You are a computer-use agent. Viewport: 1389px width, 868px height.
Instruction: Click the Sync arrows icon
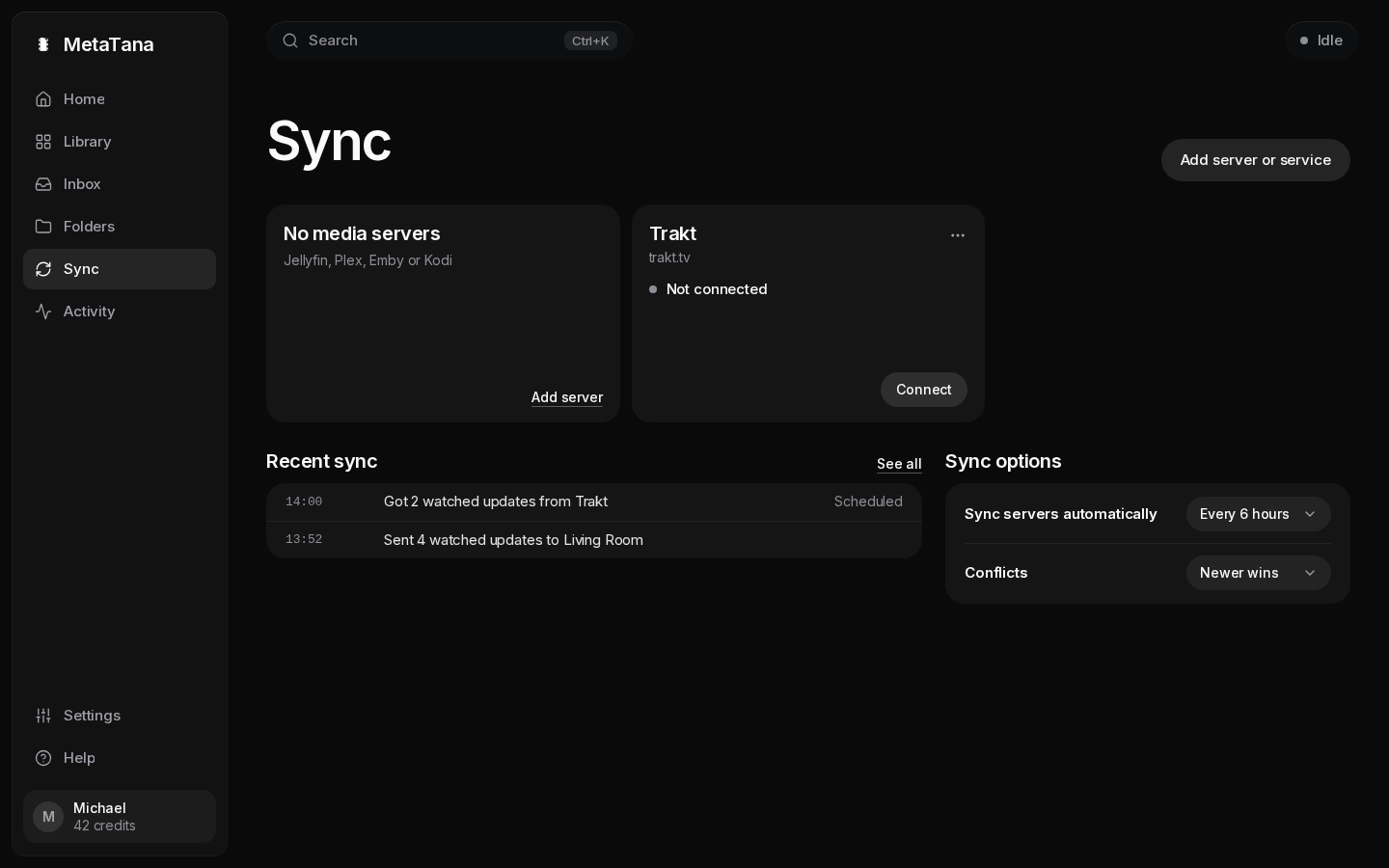pyautogui.click(x=43, y=269)
